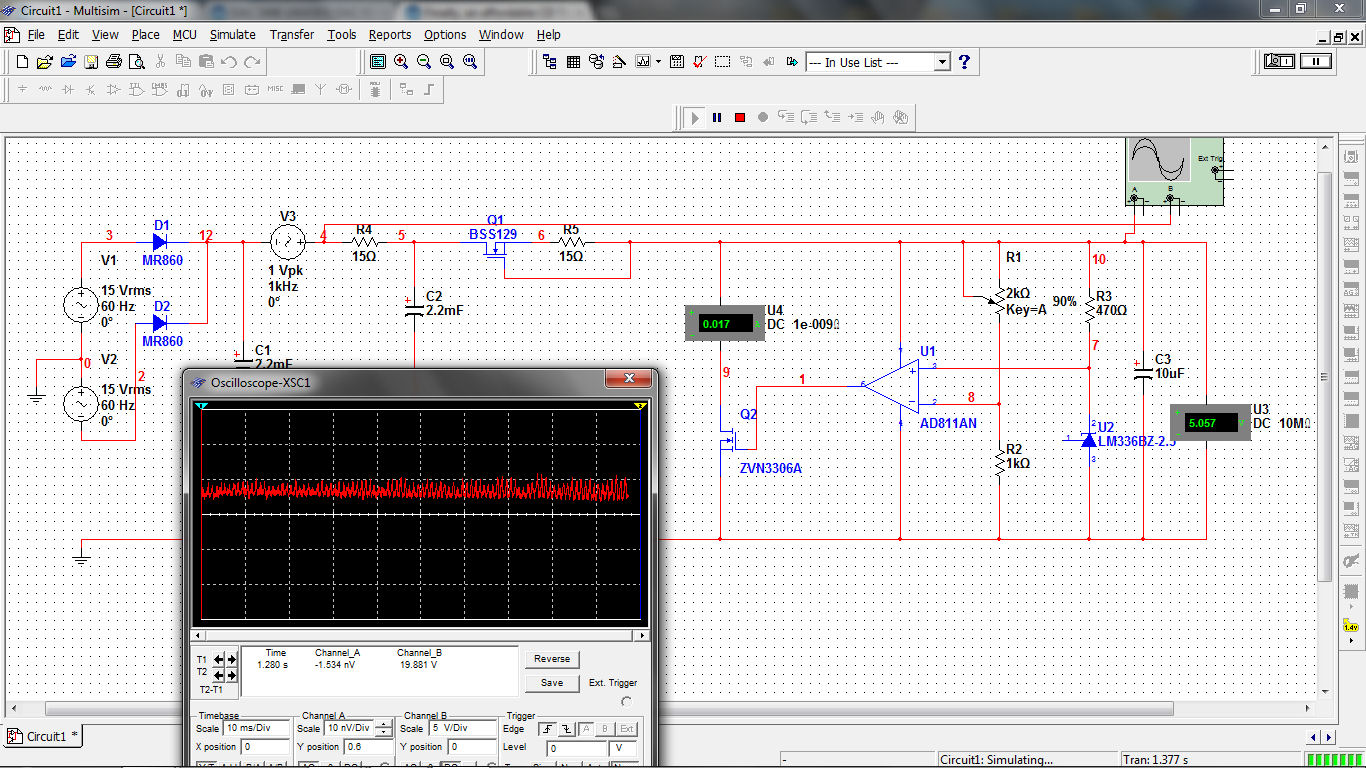Open Print Preview icon
This screenshot has height=768, width=1366.
(137, 62)
